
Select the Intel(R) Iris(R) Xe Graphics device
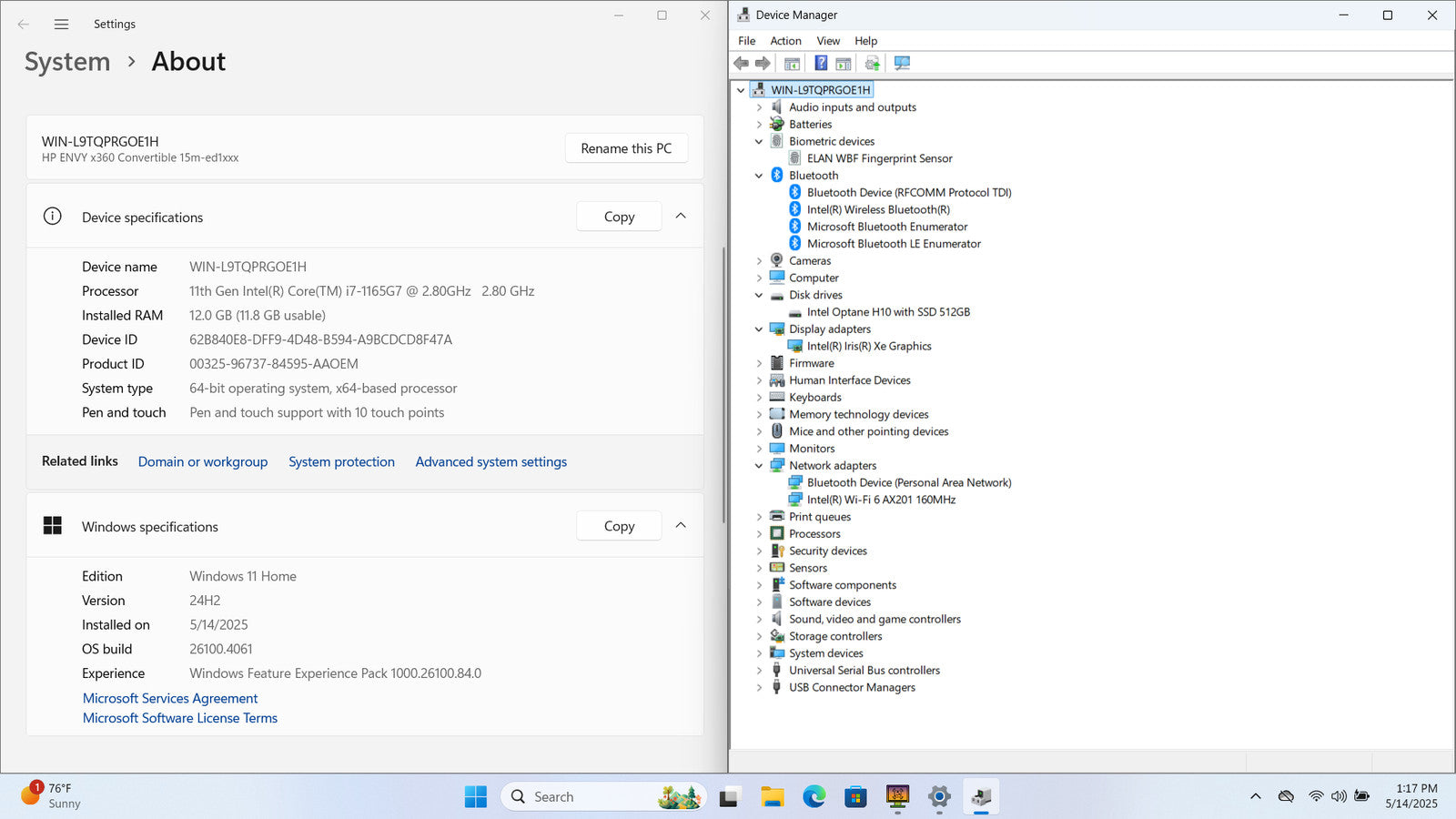click(x=868, y=346)
